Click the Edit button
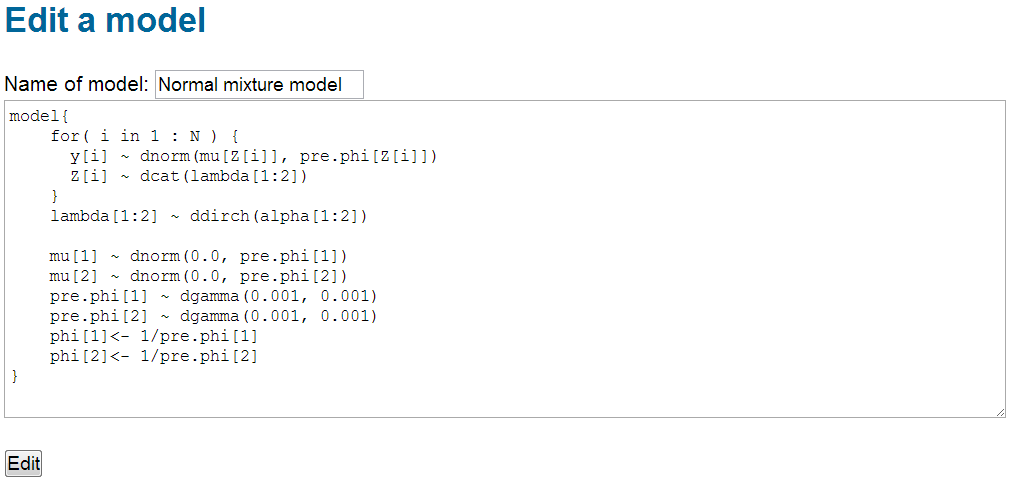The image size is (1013, 482). [24, 463]
